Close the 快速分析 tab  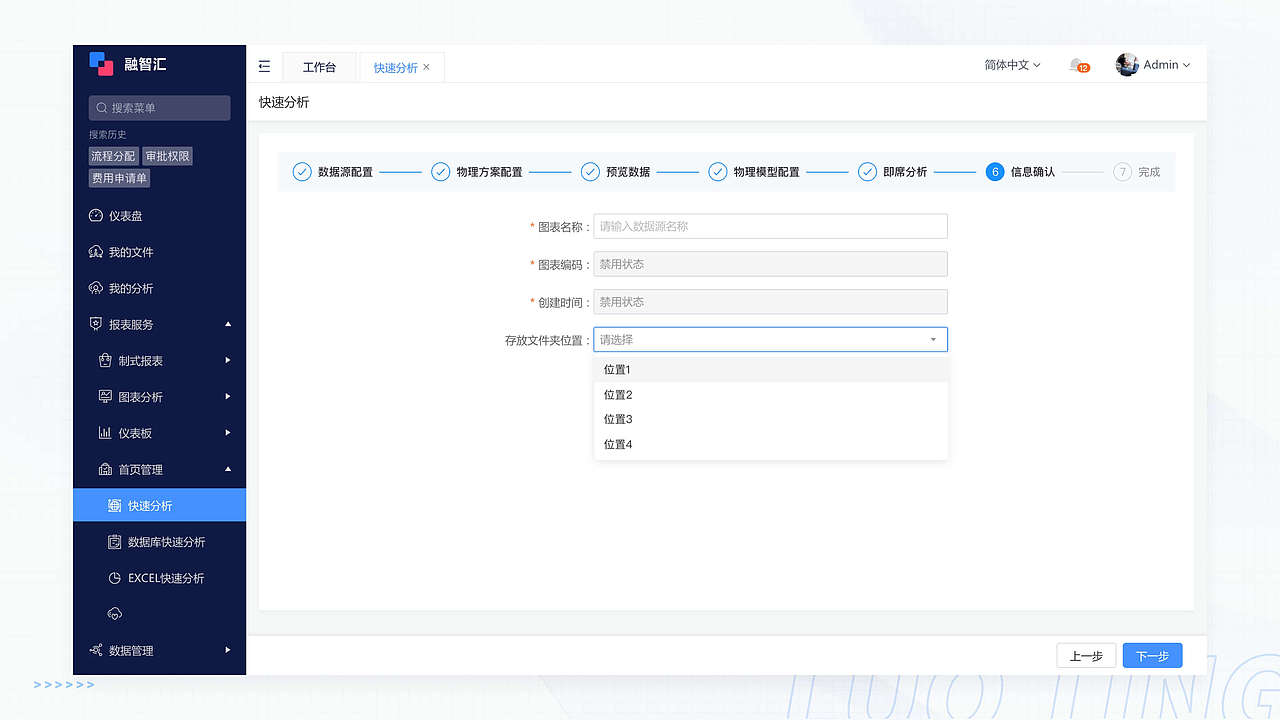[427, 67]
